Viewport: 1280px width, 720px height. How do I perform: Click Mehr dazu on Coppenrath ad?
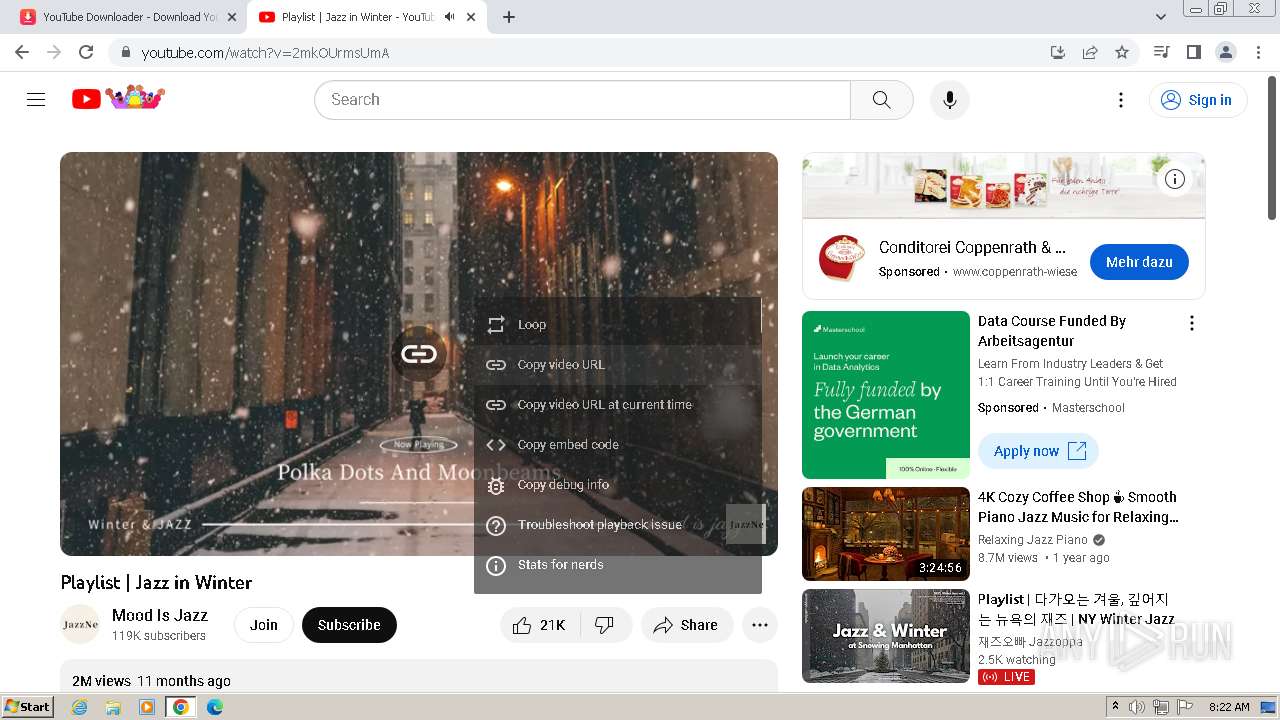tap(1139, 262)
